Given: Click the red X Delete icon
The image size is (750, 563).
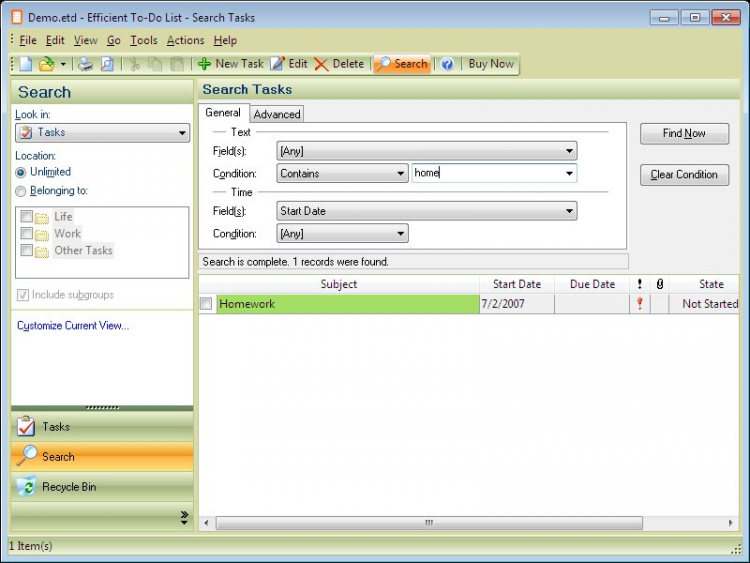Looking at the screenshot, I should click(321, 64).
